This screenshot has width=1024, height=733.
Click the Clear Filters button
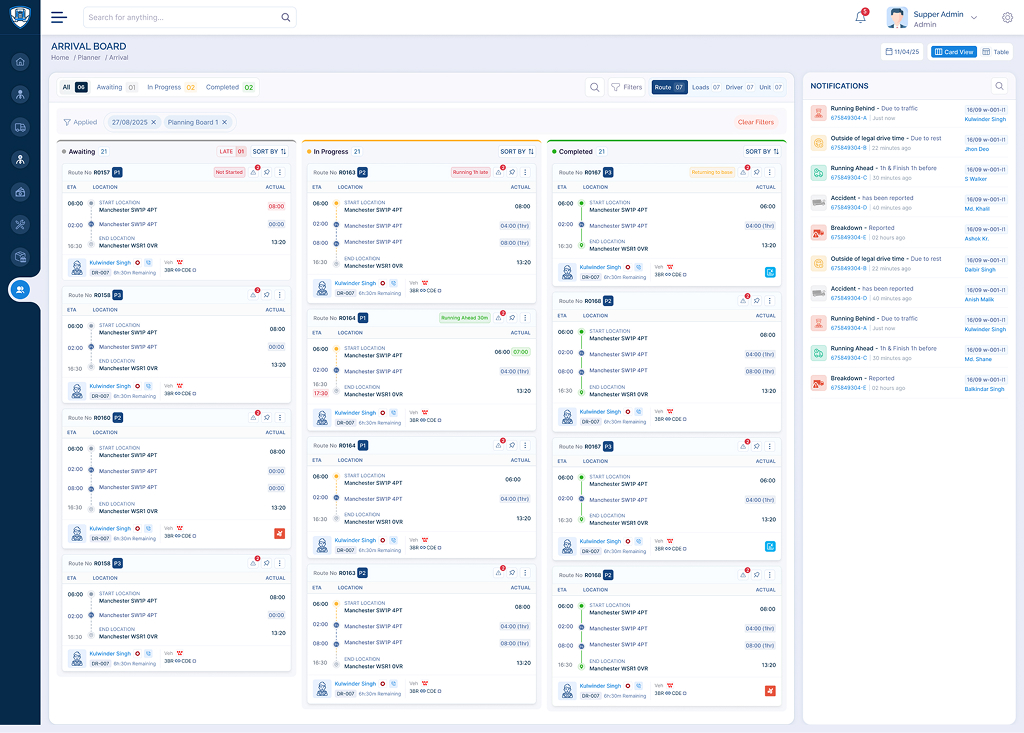tap(755, 122)
